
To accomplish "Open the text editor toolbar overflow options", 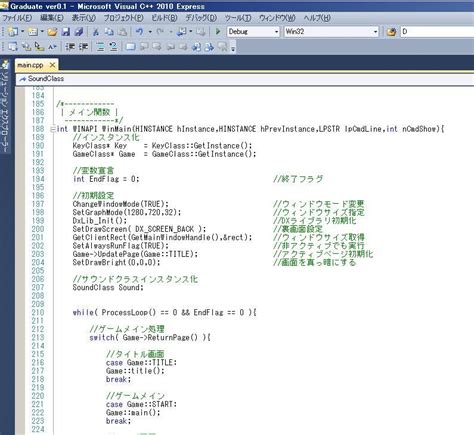I will click(233, 48).
